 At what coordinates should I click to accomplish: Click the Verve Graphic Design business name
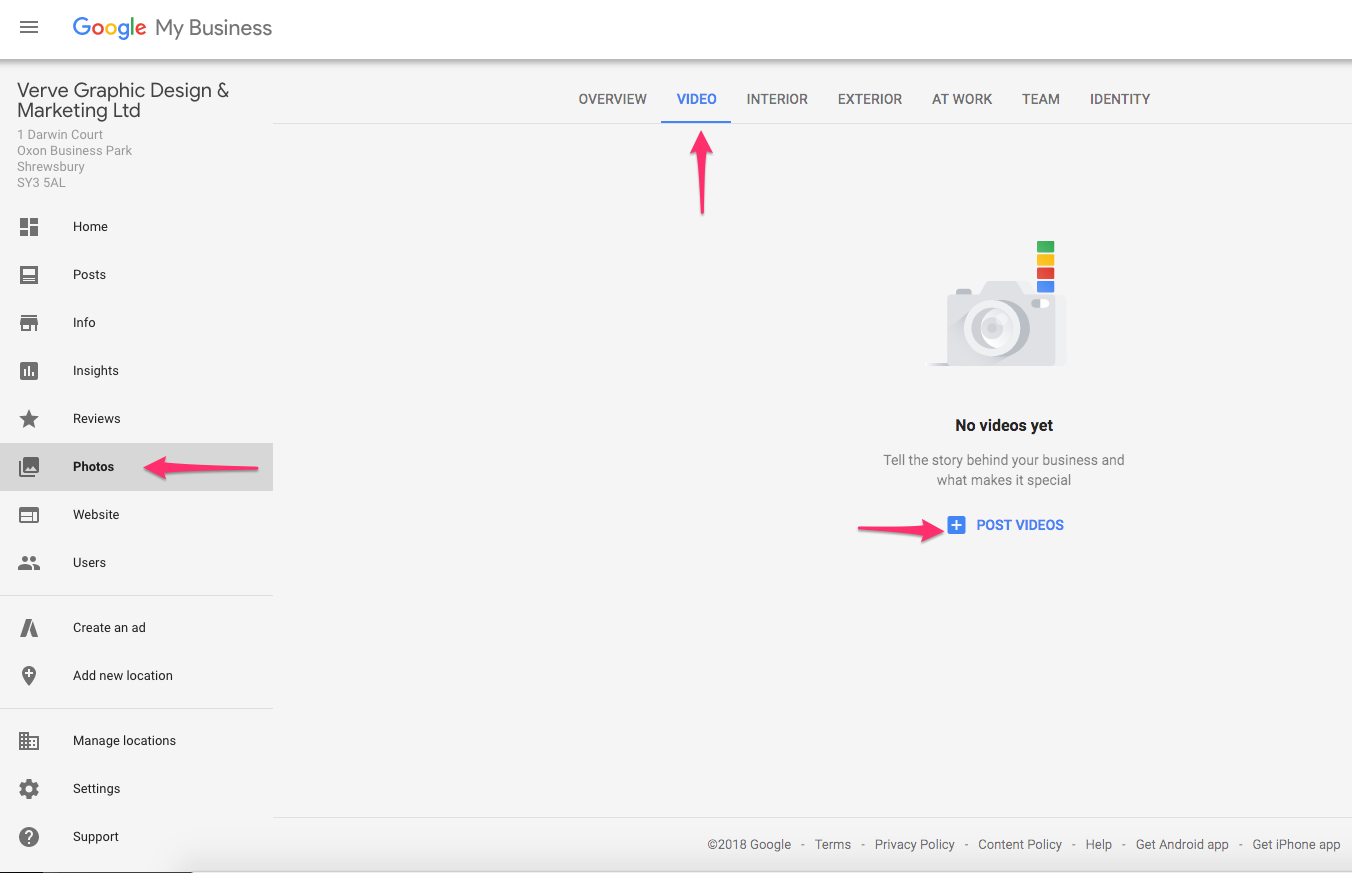(x=123, y=100)
